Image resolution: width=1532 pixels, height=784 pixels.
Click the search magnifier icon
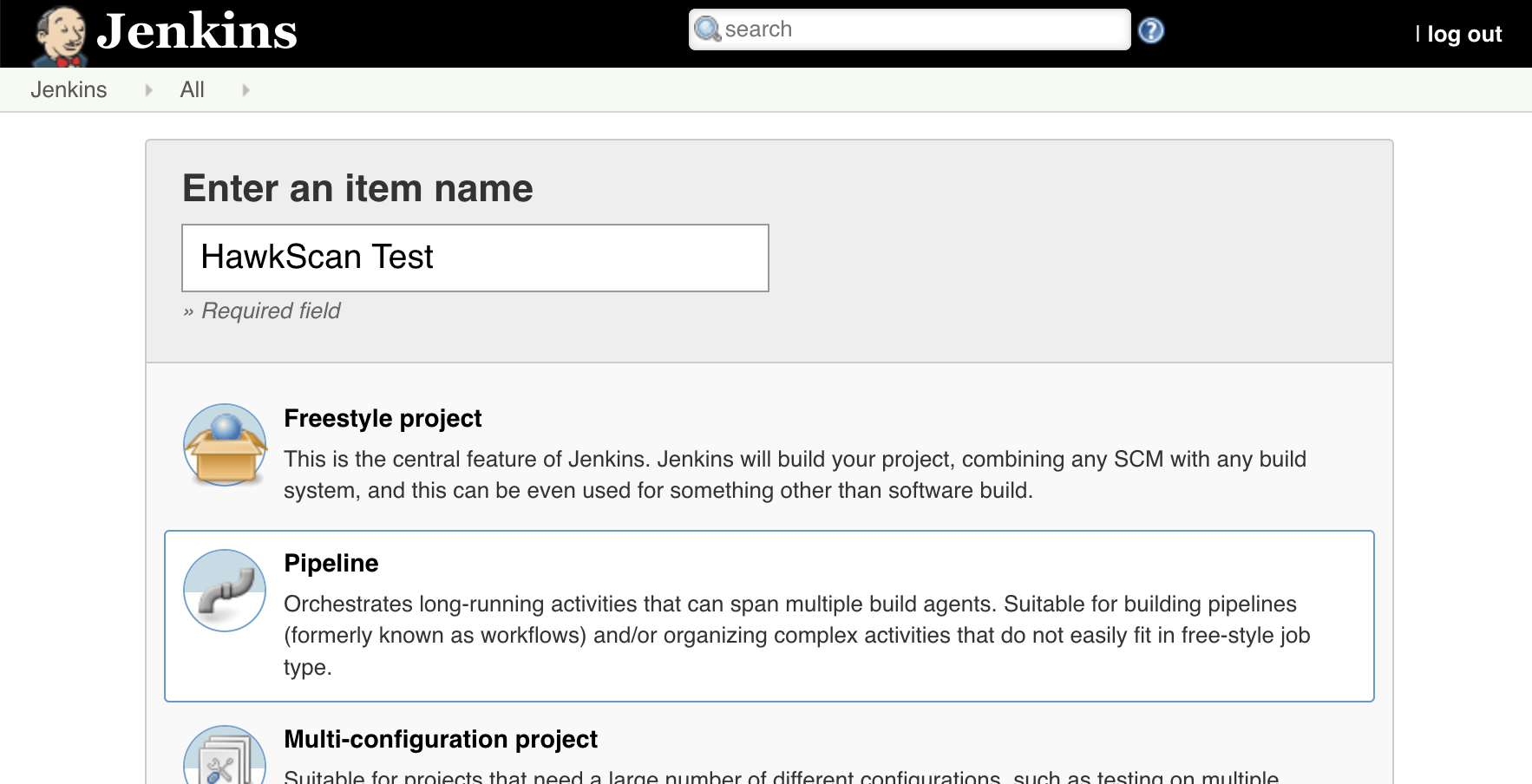[x=709, y=29]
